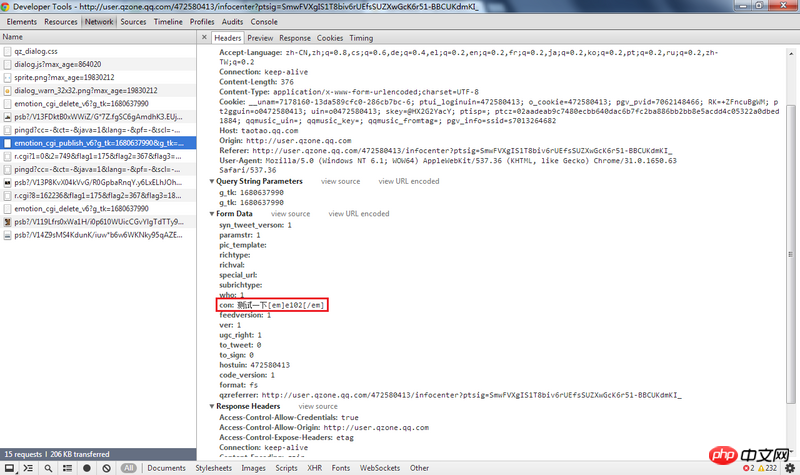Select the dialog_warn_32x32.png request
800x475 pixels.
(x=98, y=90)
